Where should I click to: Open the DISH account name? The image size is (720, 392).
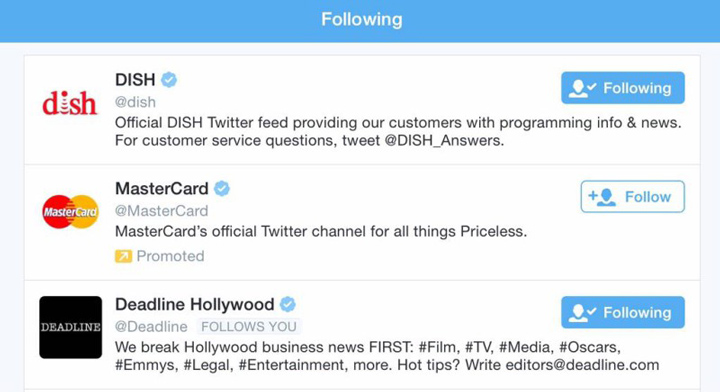pyautogui.click(x=135, y=80)
